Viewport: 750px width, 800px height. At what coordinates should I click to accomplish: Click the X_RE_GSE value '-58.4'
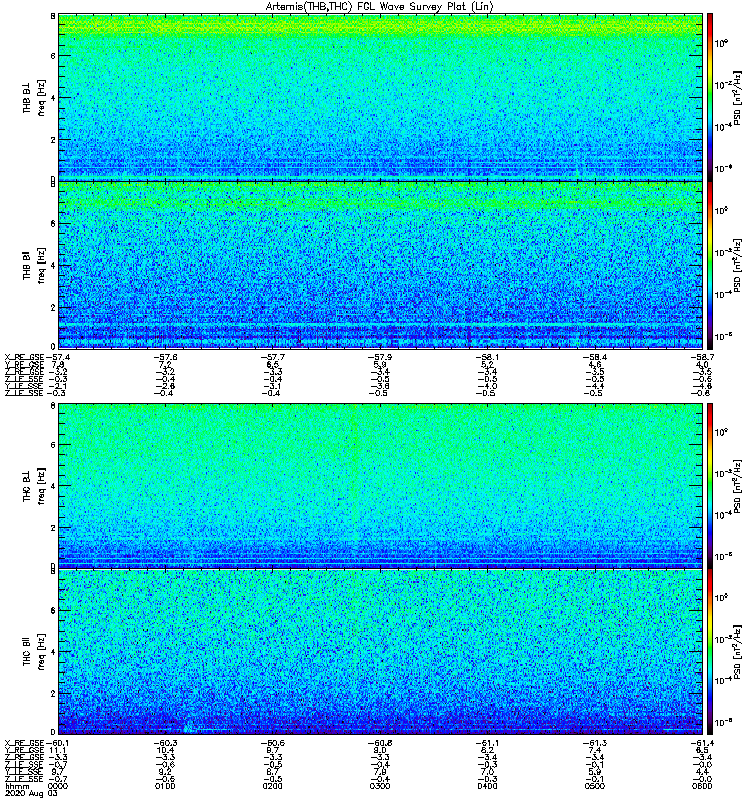tap(594, 357)
